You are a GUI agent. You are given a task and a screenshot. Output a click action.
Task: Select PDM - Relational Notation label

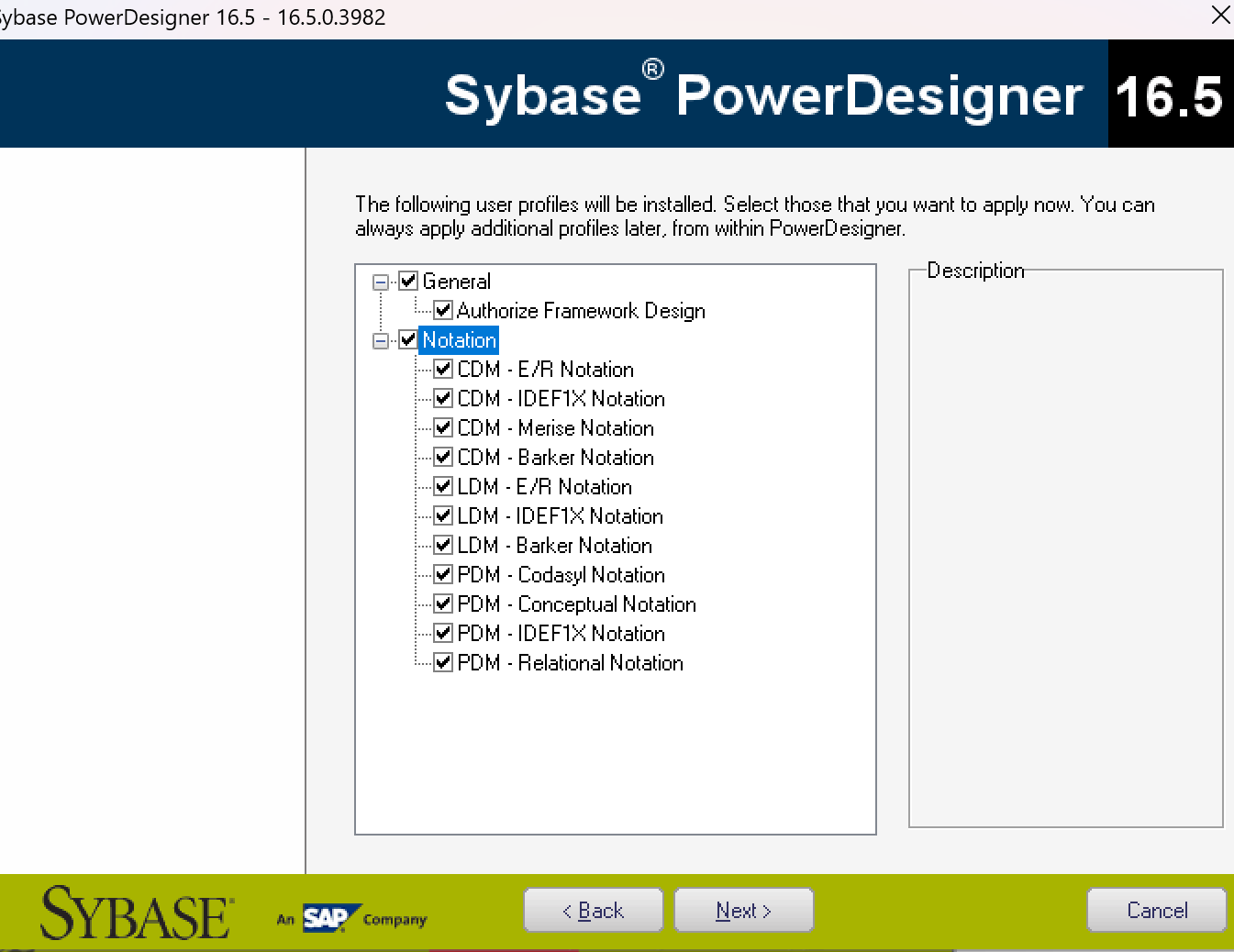571,663
